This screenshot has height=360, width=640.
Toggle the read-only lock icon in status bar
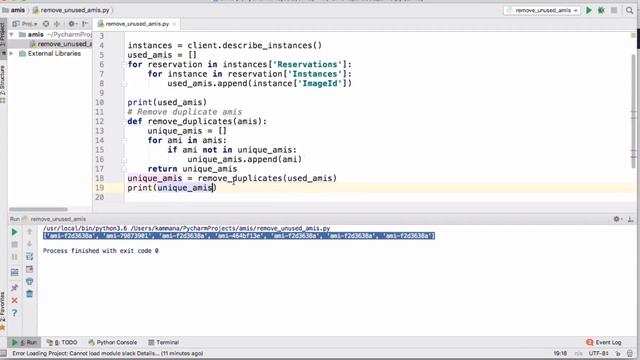(x=618, y=353)
